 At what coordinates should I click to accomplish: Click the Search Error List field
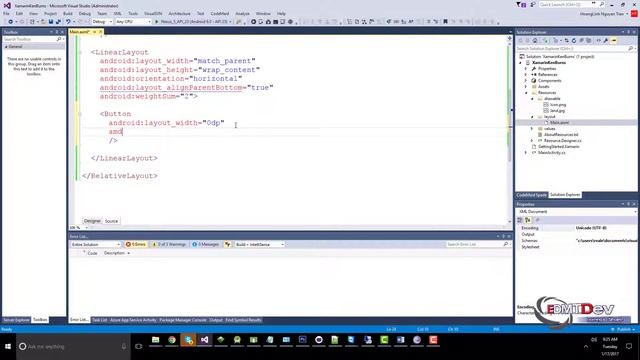(478, 244)
